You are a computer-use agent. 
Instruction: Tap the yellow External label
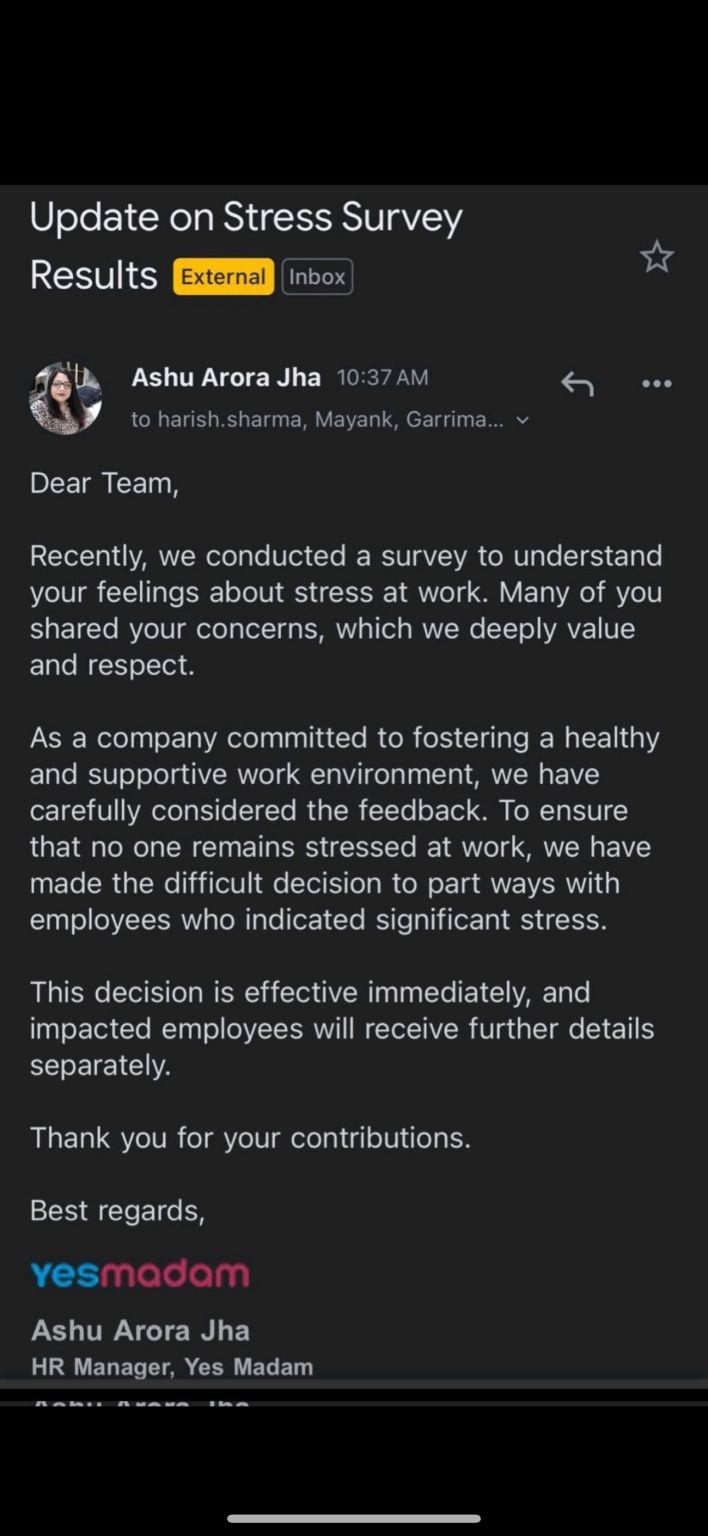[x=223, y=277]
